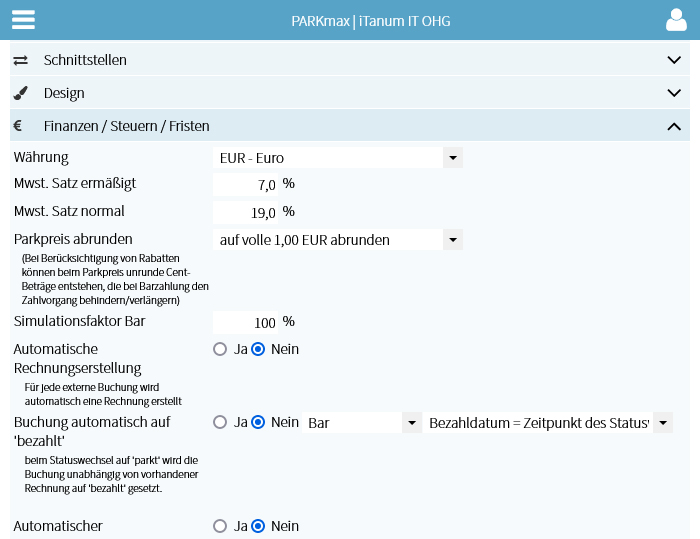Click the Mwst. Satz ermäßigt field

(x=246, y=184)
